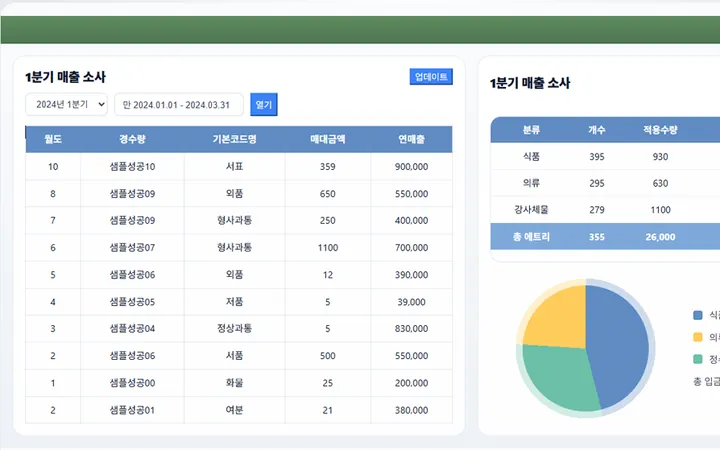This screenshot has width=720, height=450.
Task: Click the 화물 cell
Action: [234, 383]
